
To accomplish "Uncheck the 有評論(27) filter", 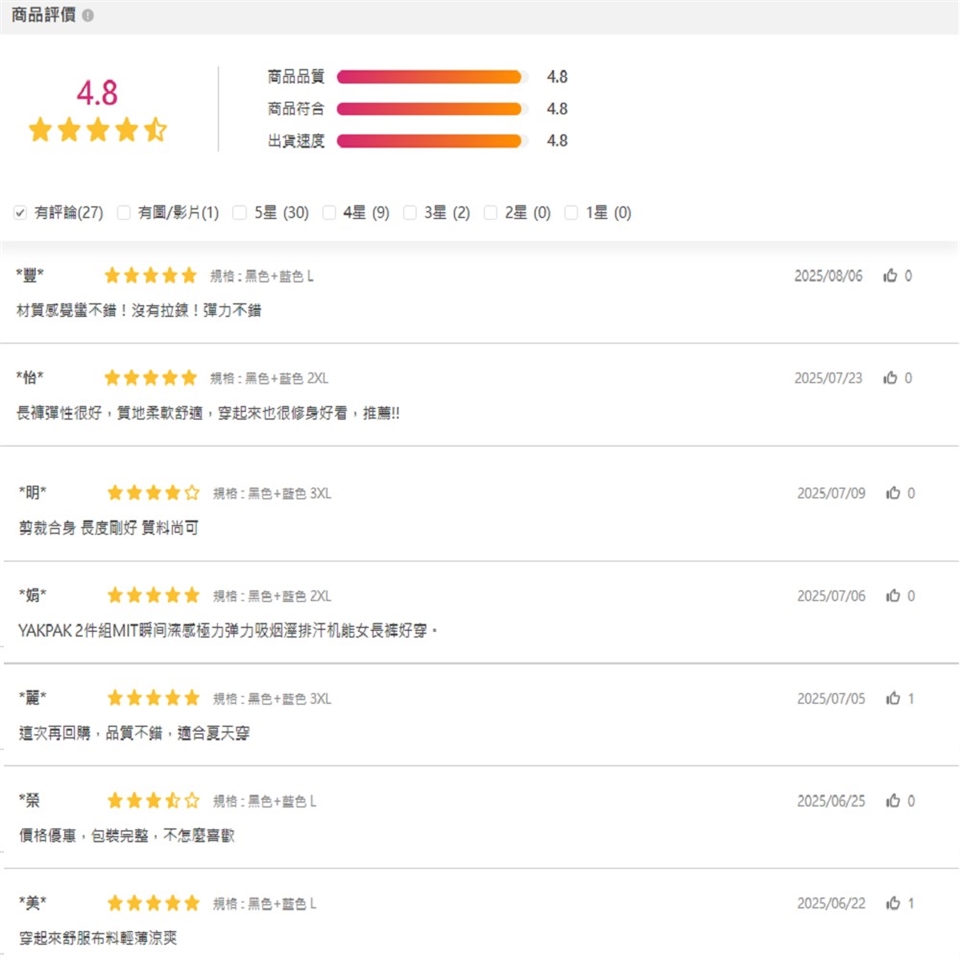I will pos(21,213).
